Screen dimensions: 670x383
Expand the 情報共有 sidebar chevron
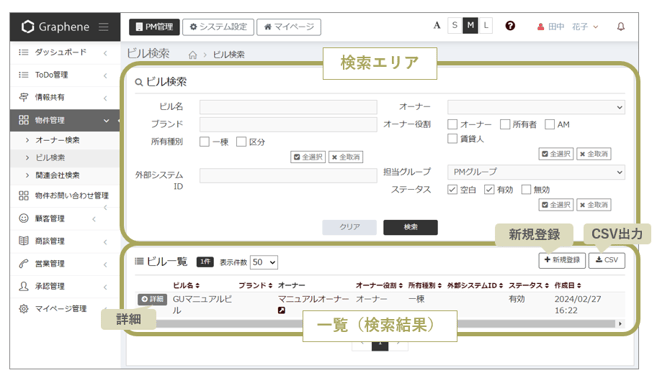105,98
